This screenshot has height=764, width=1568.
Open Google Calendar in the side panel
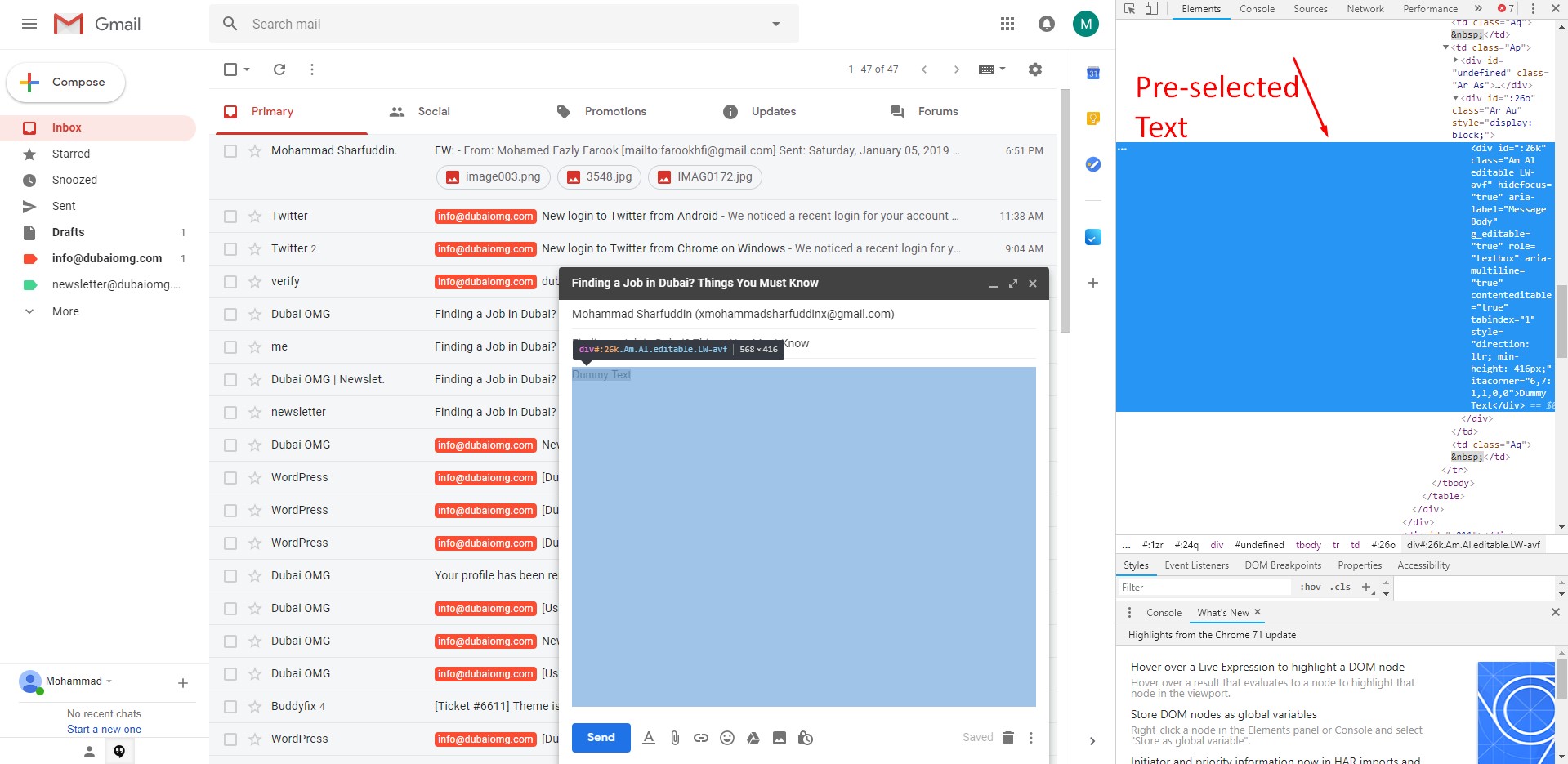tap(1093, 74)
